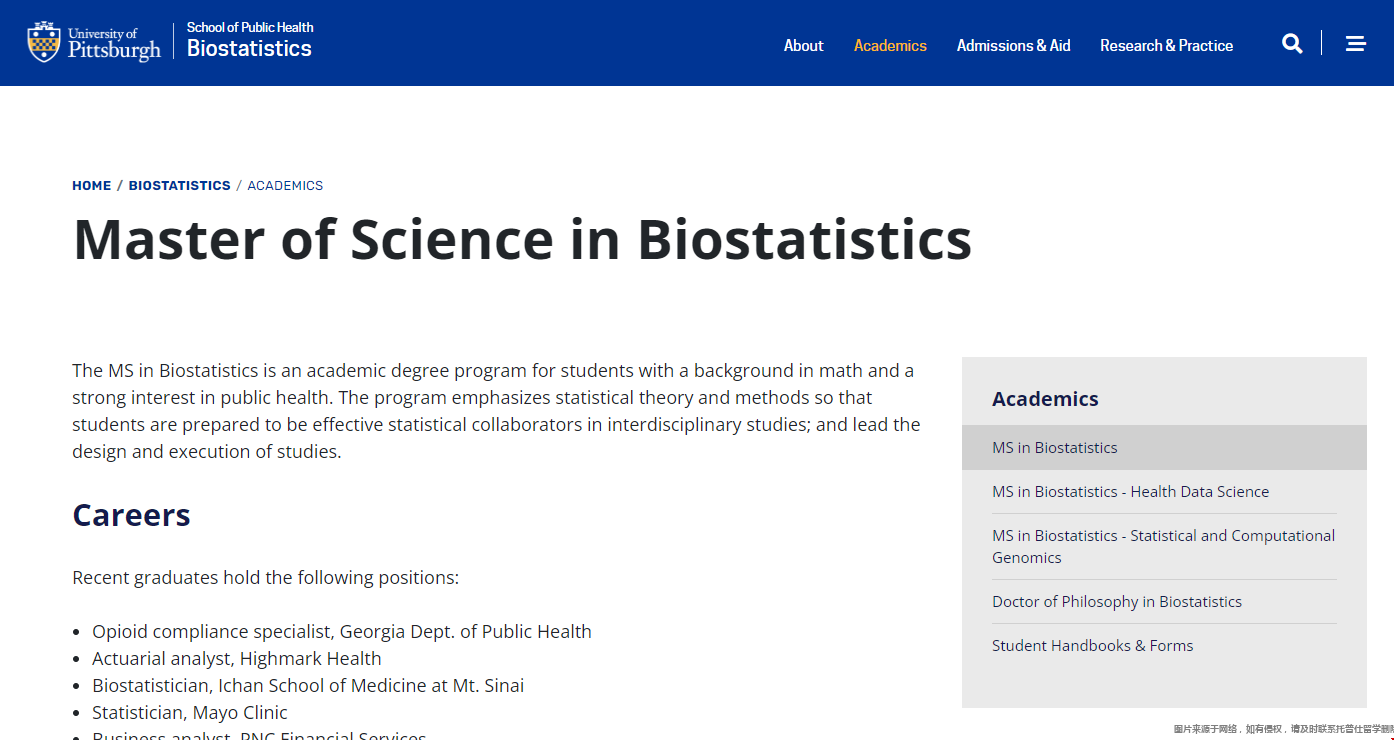
Task: Click the Academics sidebar heading
Action: 1045,399
